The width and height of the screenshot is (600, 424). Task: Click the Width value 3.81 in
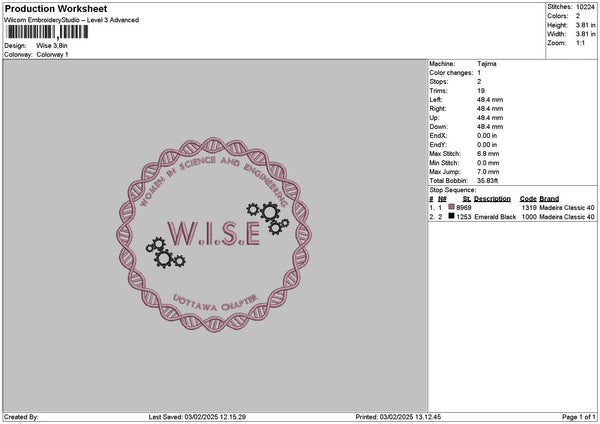pos(585,34)
